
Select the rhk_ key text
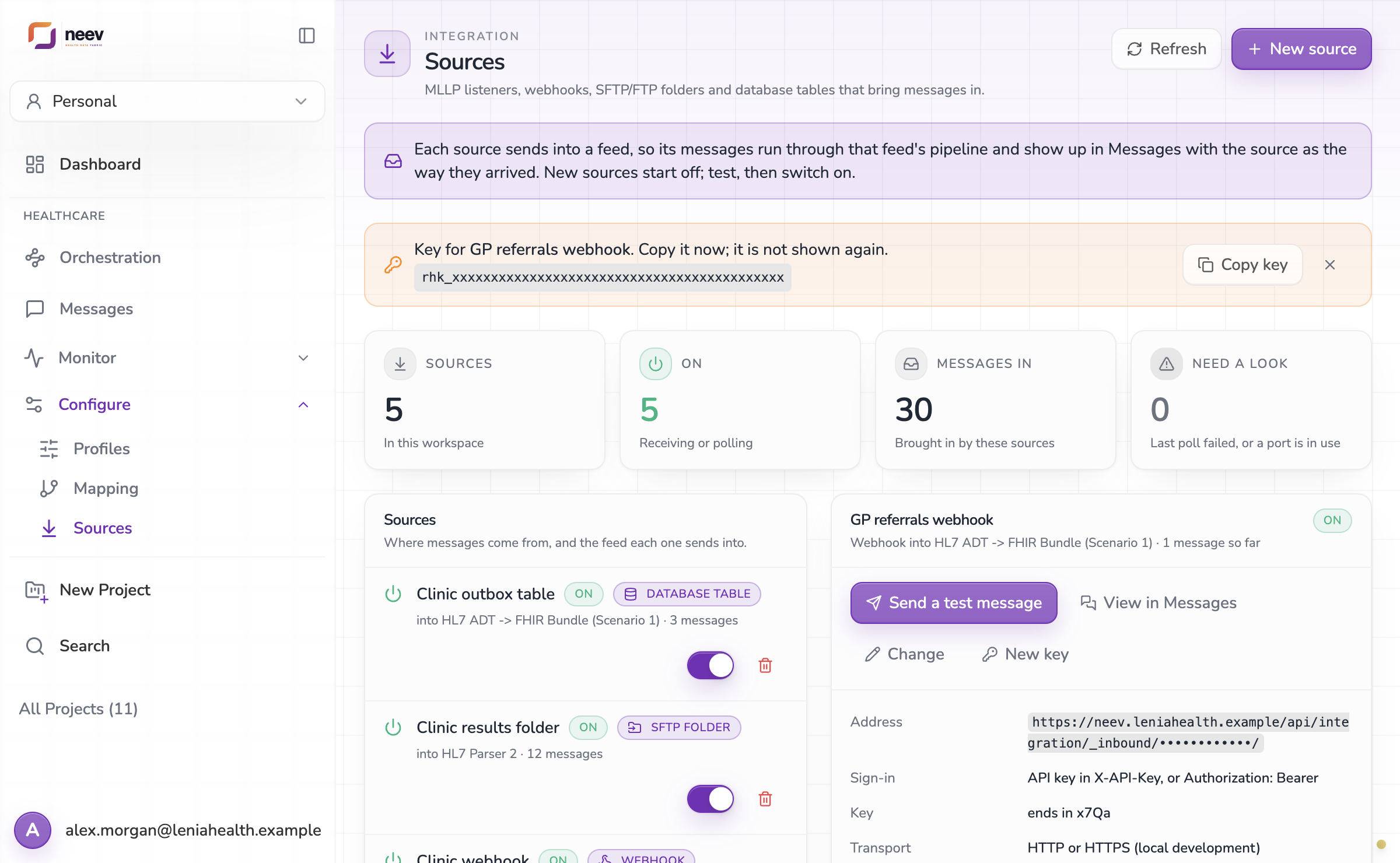603,278
